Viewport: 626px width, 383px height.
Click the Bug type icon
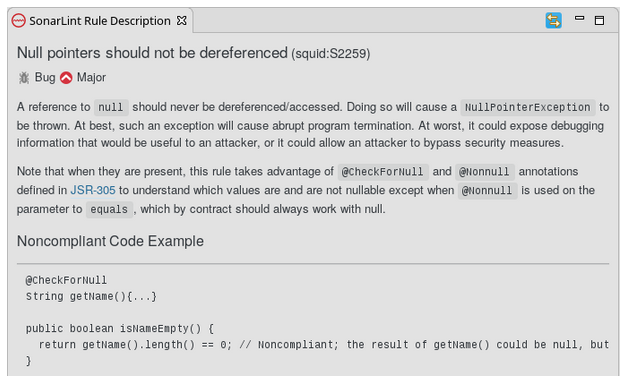tap(24, 77)
